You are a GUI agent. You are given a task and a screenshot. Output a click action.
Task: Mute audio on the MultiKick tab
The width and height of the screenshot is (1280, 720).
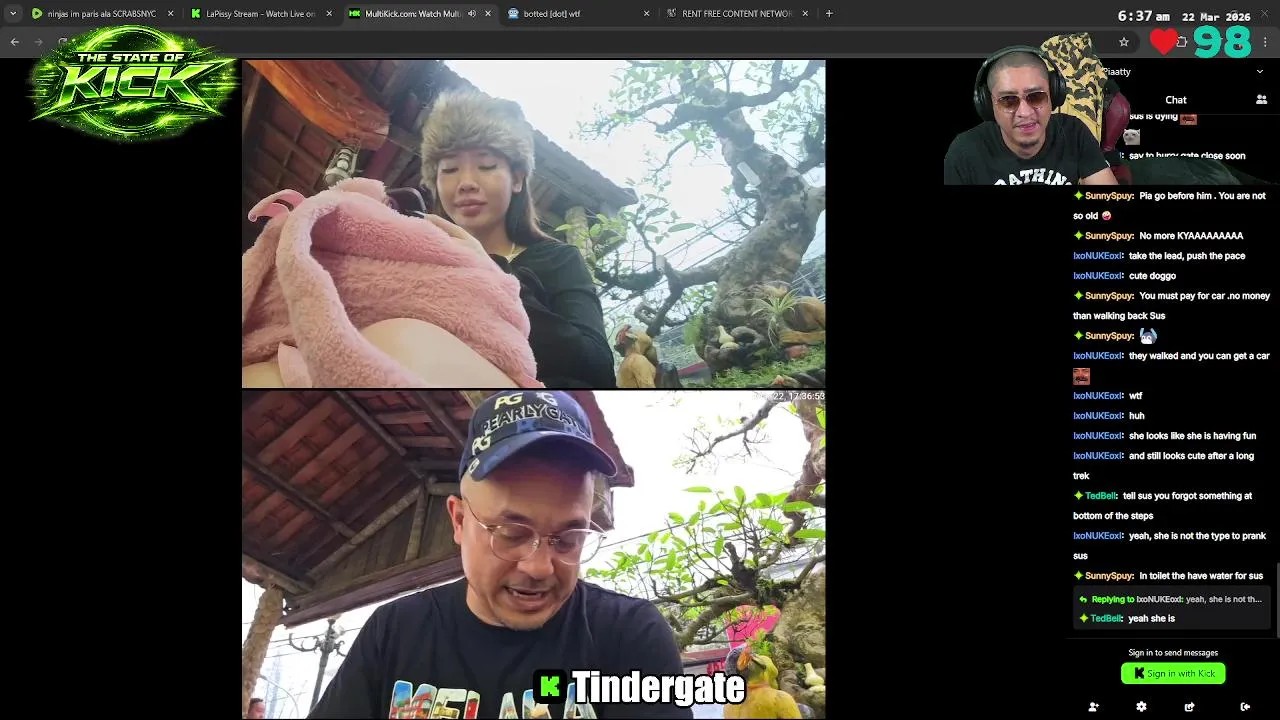click(x=472, y=14)
